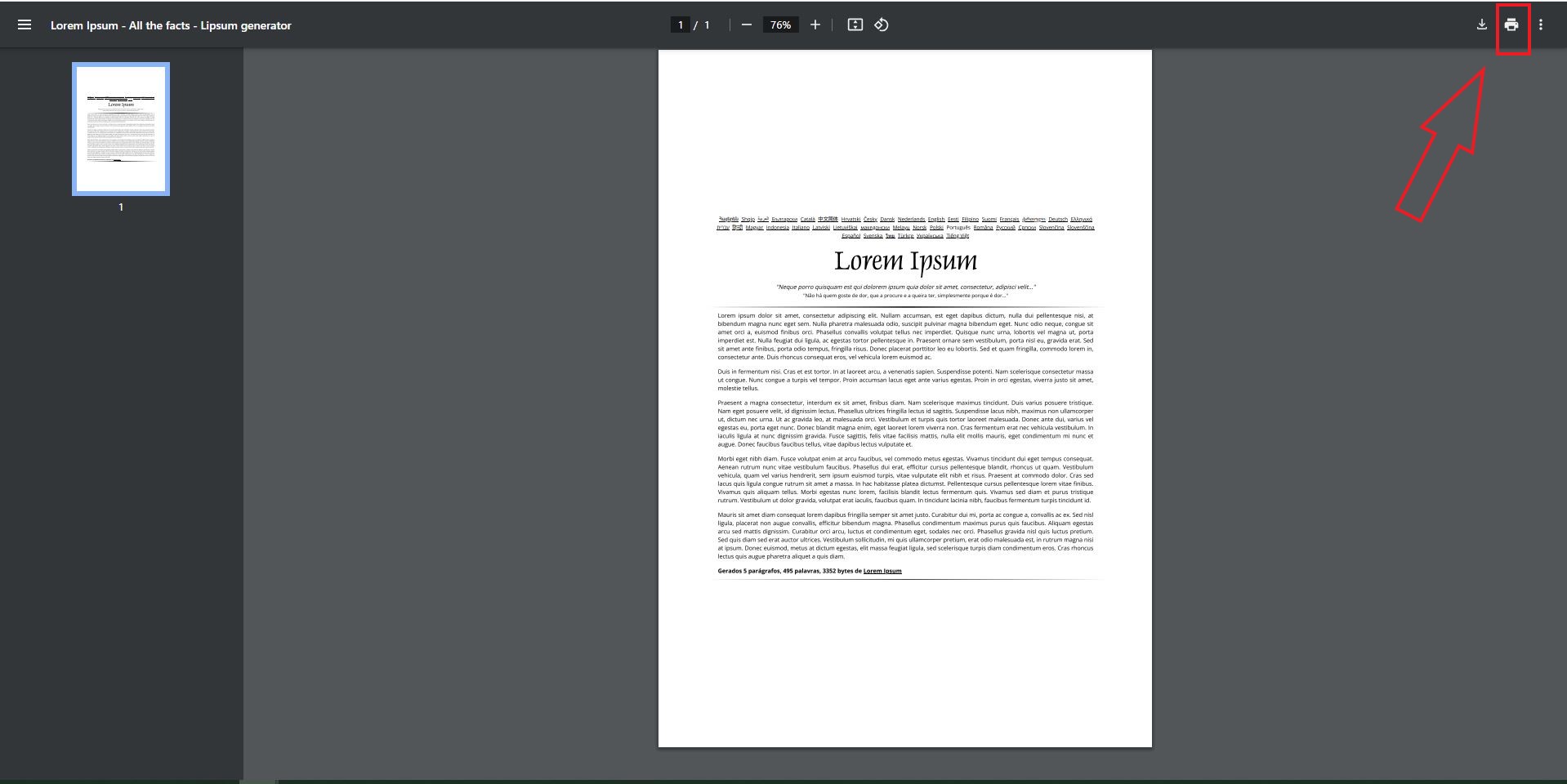1567x784 pixels.
Task: Click the 'Neque porro quisquam' italic quote
Action: click(905, 287)
